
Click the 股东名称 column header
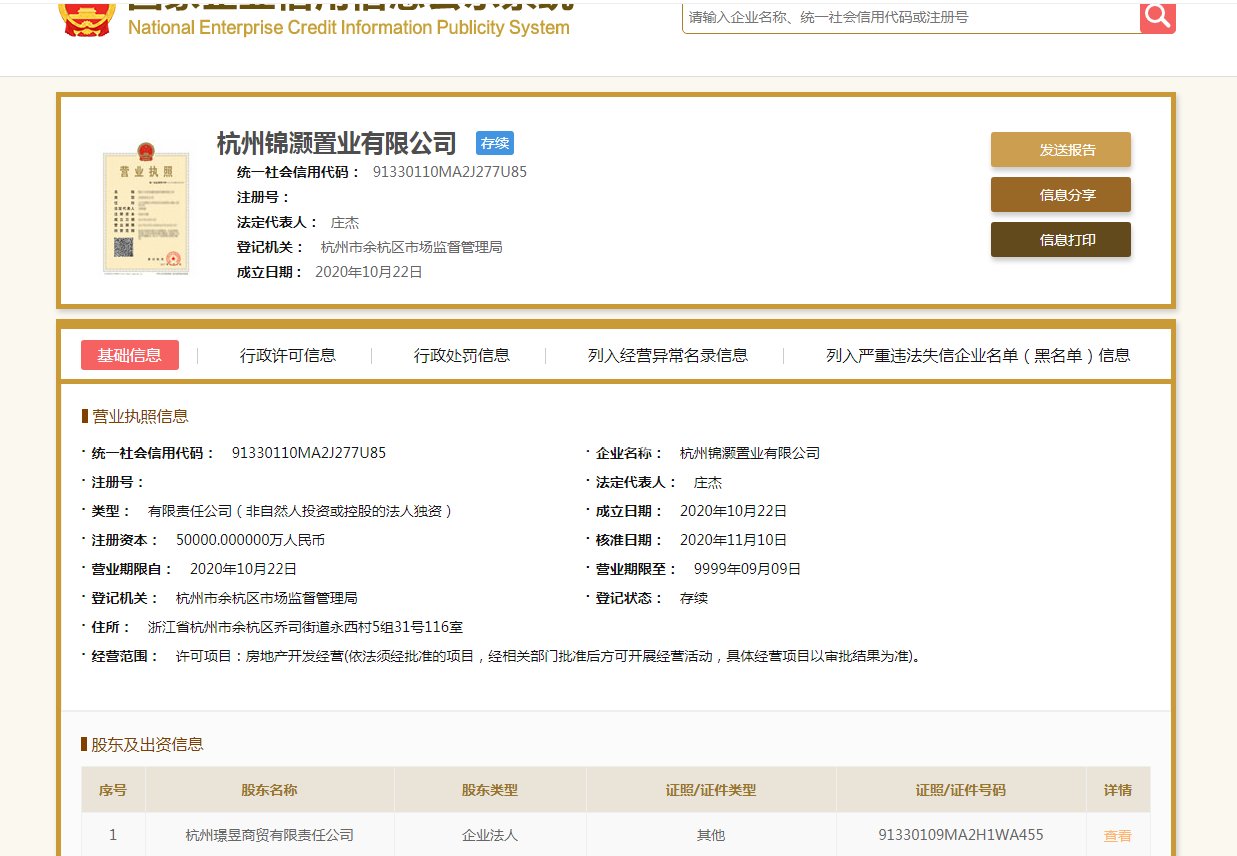click(x=270, y=790)
